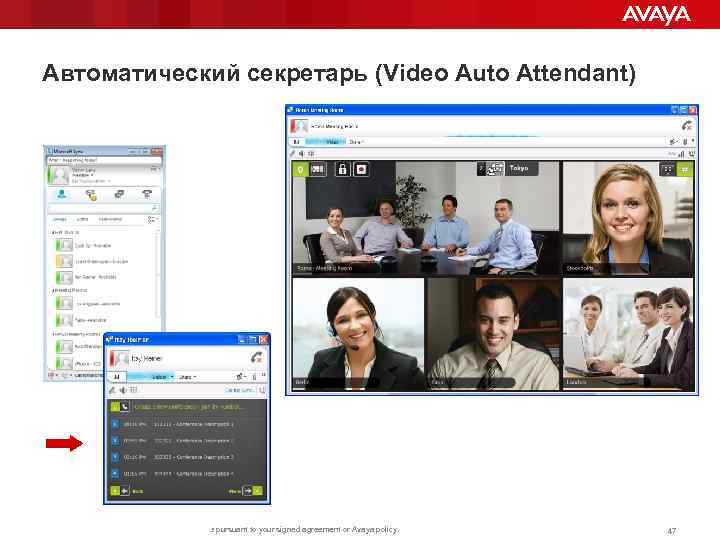Click the More button in dark panel
Image resolution: width=720 pixels, height=540 pixels.
(246, 491)
